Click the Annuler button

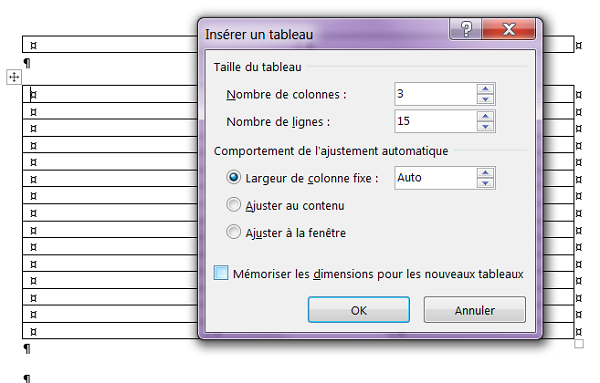tap(474, 310)
